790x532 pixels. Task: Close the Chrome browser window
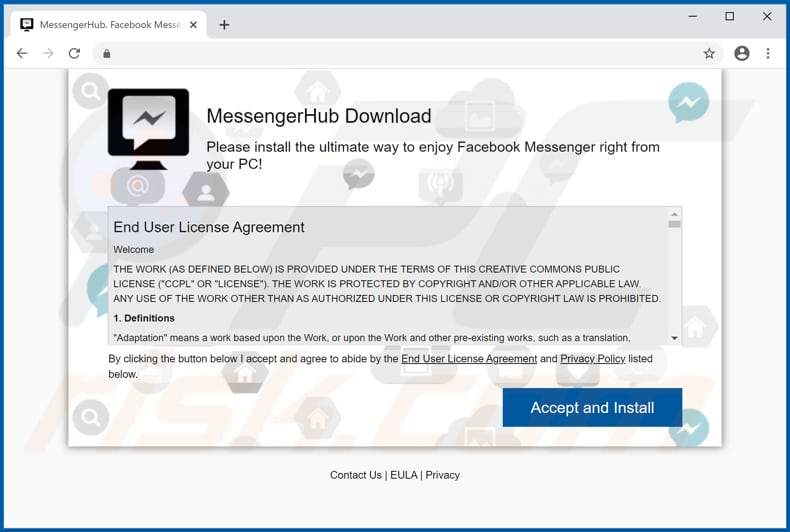coord(767,17)
